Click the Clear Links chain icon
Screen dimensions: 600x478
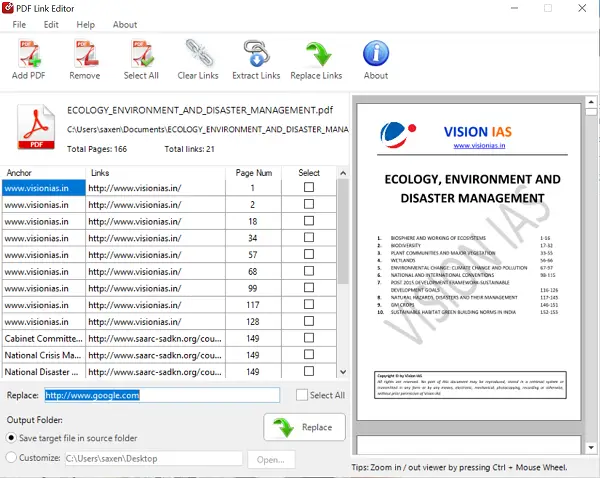pyautogui.click(x=199, y=53)
